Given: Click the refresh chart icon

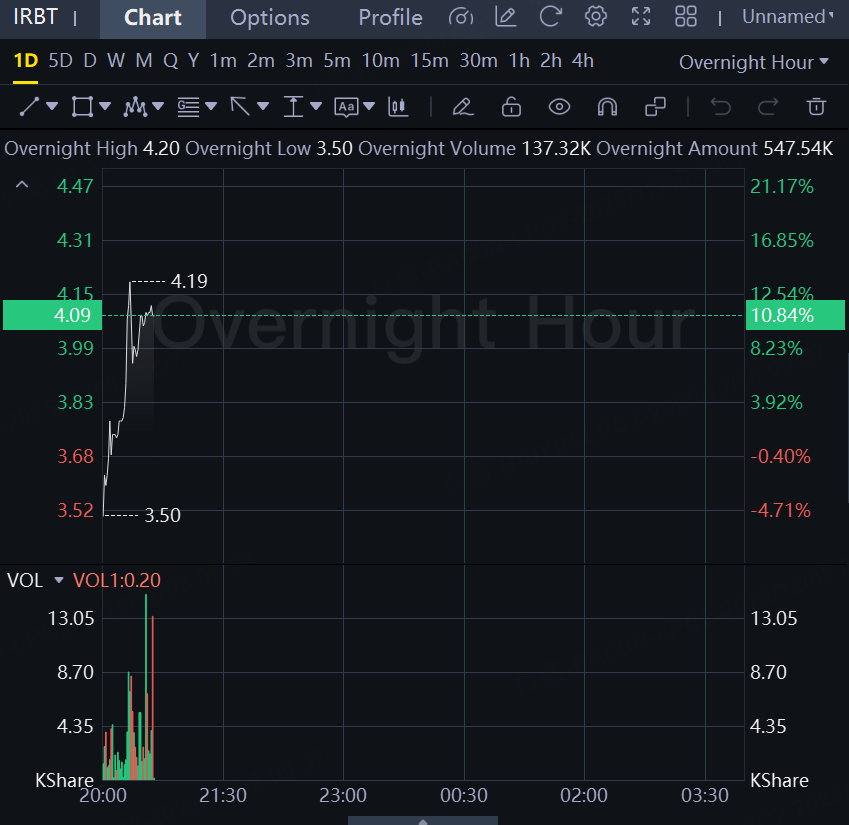Looking at the screenshot, I should [550, 17].
